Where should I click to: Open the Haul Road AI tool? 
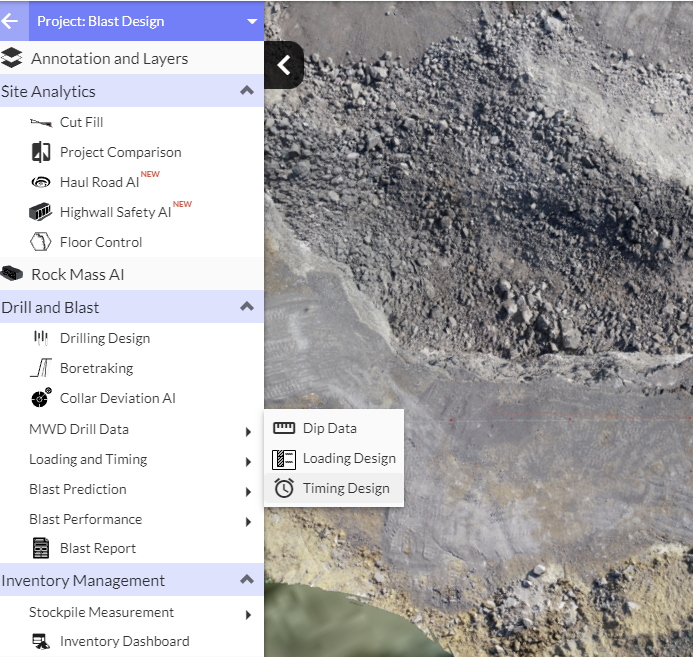(x=98, y=182)
